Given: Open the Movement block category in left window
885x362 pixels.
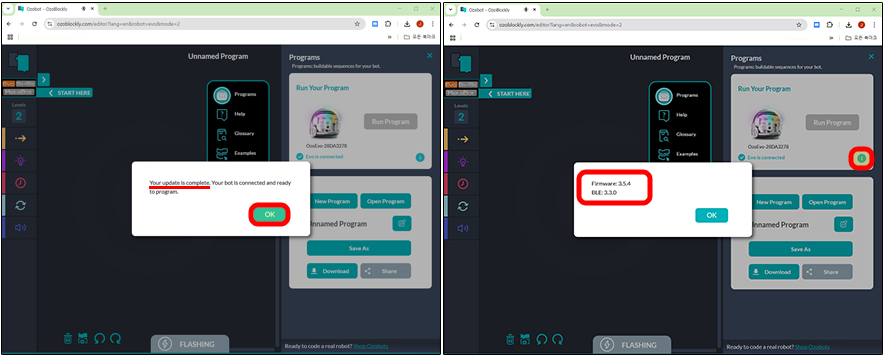Looking at the screenshot, I should pyautogui.click(x=20, y=138).
